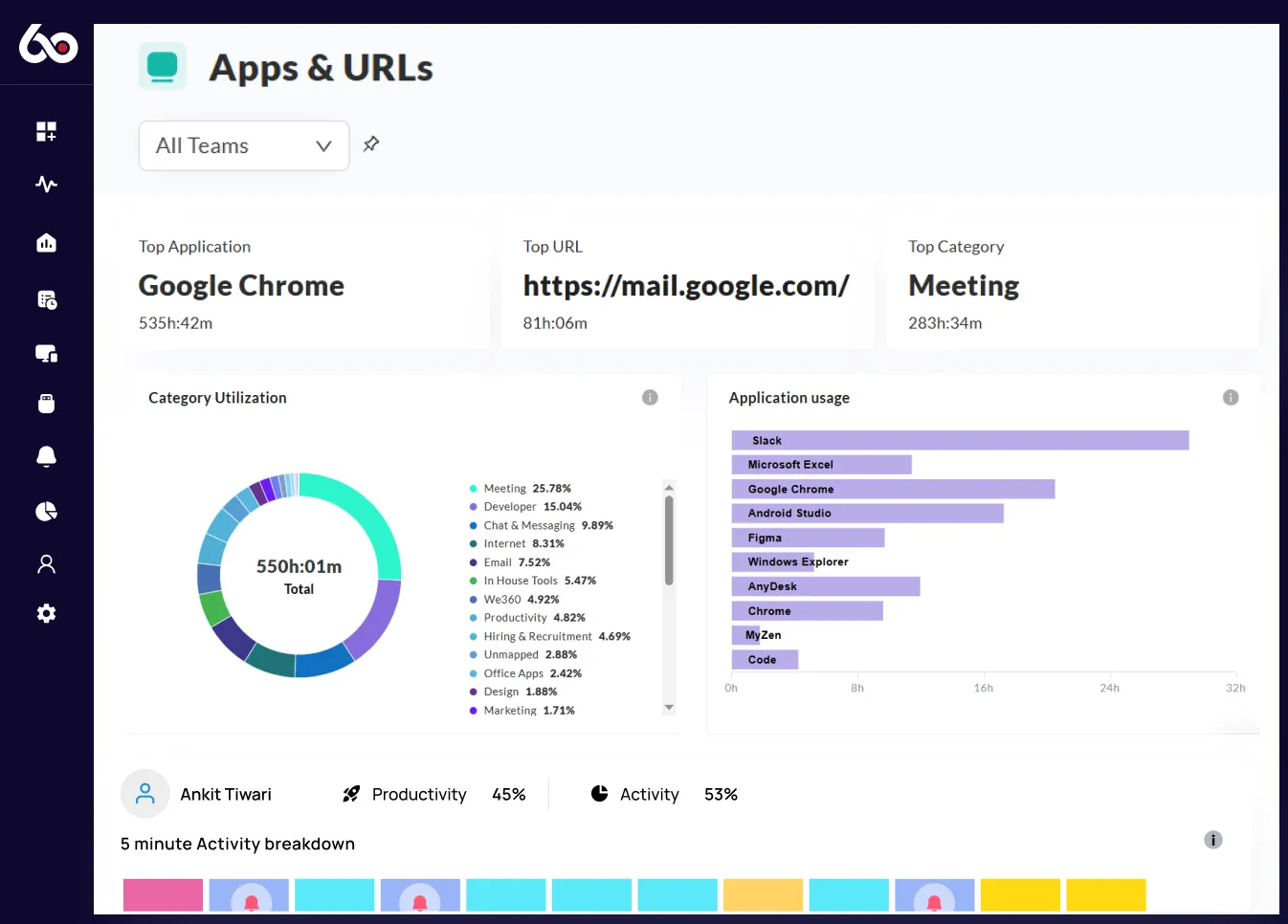Open the storage jar icon in sidebar
Image resolution: width=1288 pixels, height=924 pixels.
point(46,403)
